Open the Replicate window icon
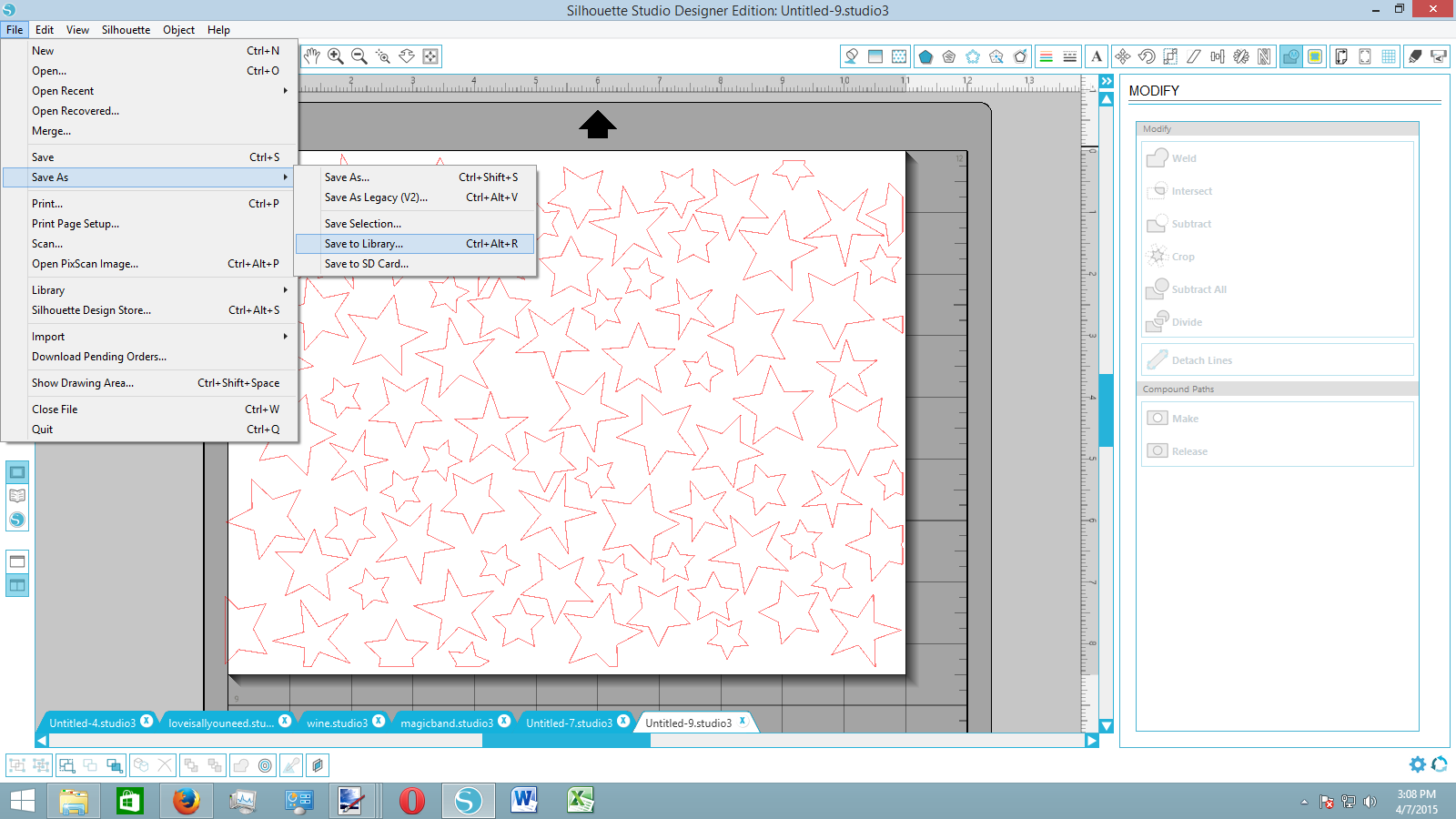 tap(1241, 56)
